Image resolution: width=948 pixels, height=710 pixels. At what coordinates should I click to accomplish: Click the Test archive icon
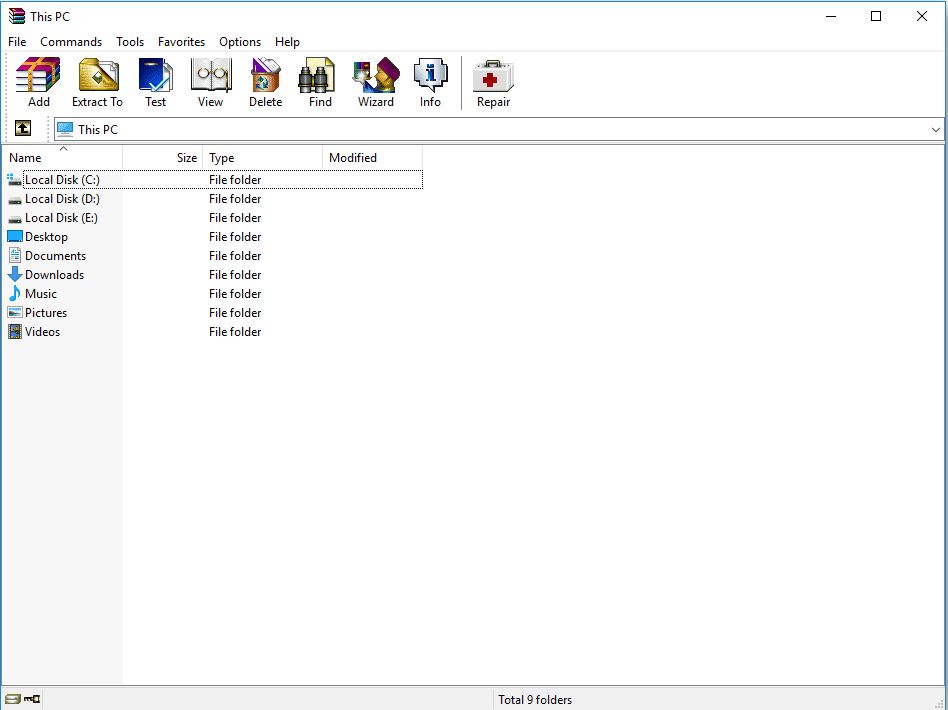[156, 82]
